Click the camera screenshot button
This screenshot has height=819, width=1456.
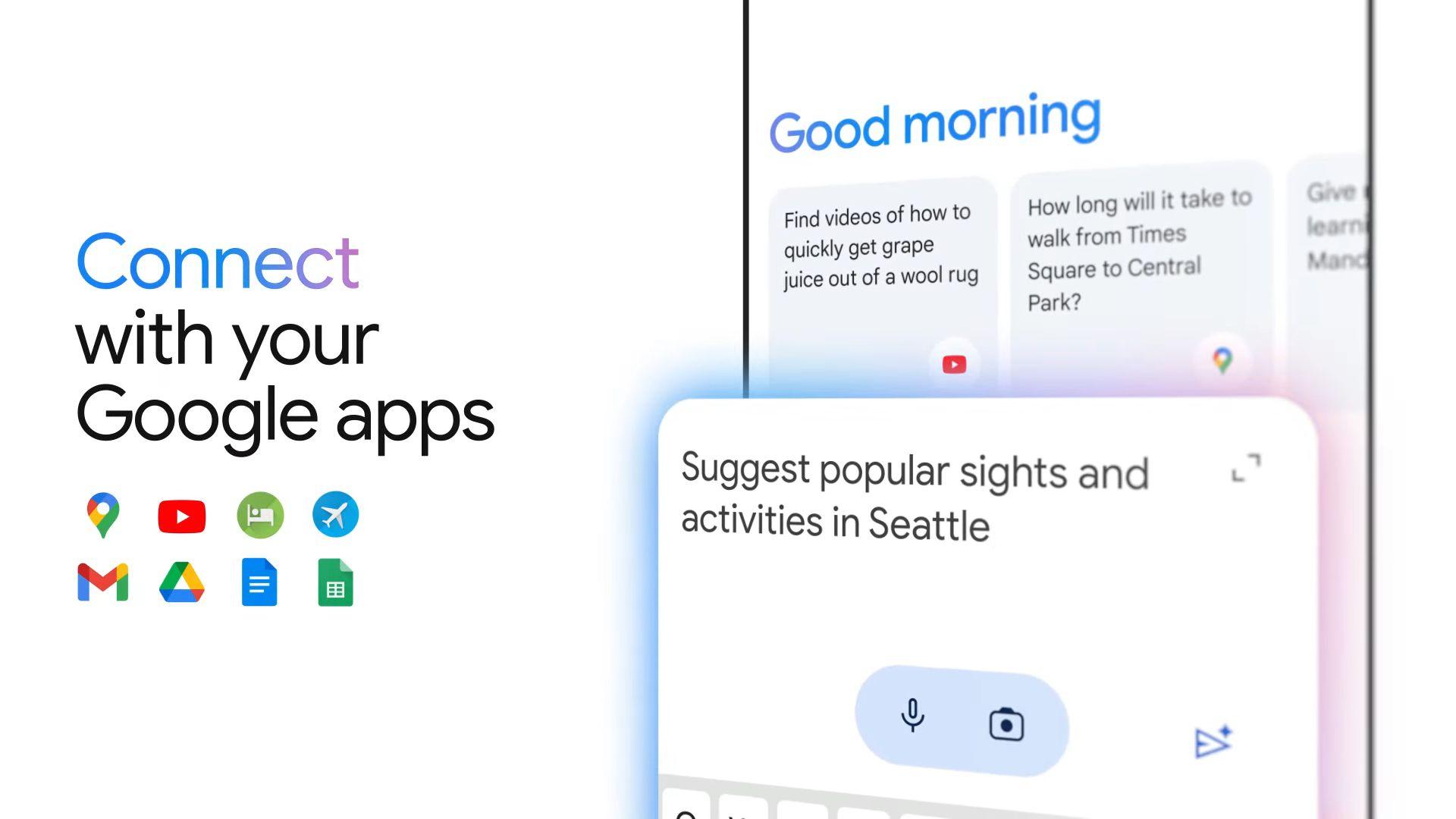[1007, 721]
